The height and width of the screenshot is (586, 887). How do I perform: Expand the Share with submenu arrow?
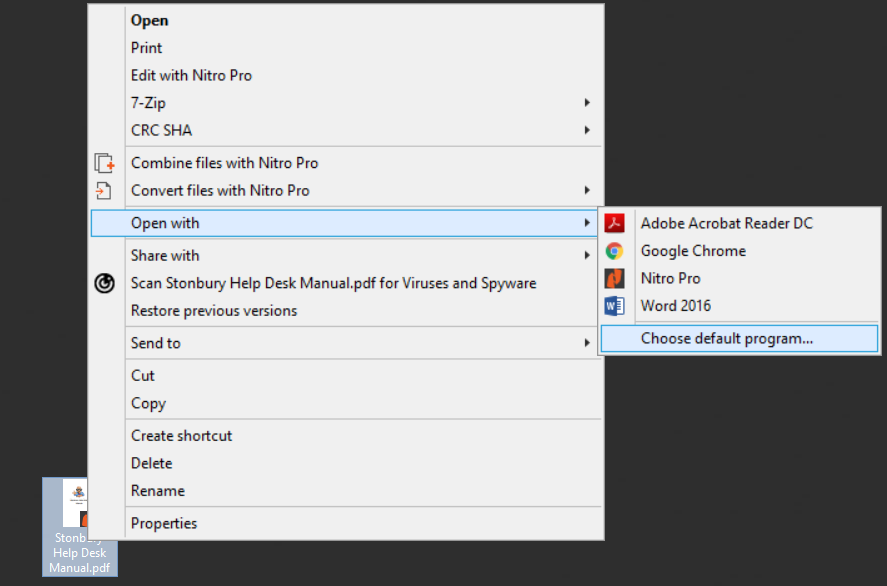pos(587,256)
